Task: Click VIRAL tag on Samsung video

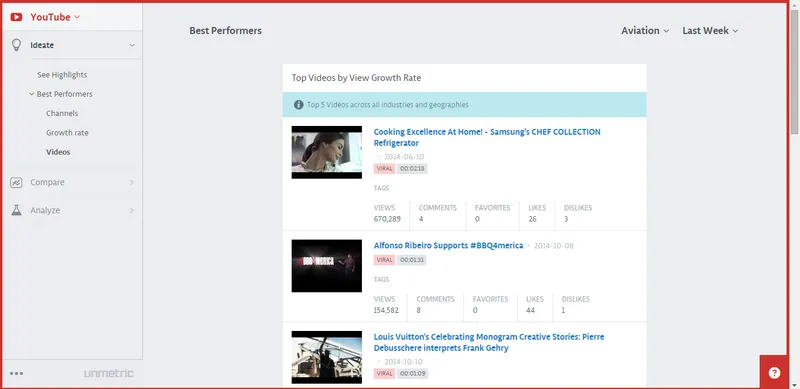Action: tap(384, 168)
